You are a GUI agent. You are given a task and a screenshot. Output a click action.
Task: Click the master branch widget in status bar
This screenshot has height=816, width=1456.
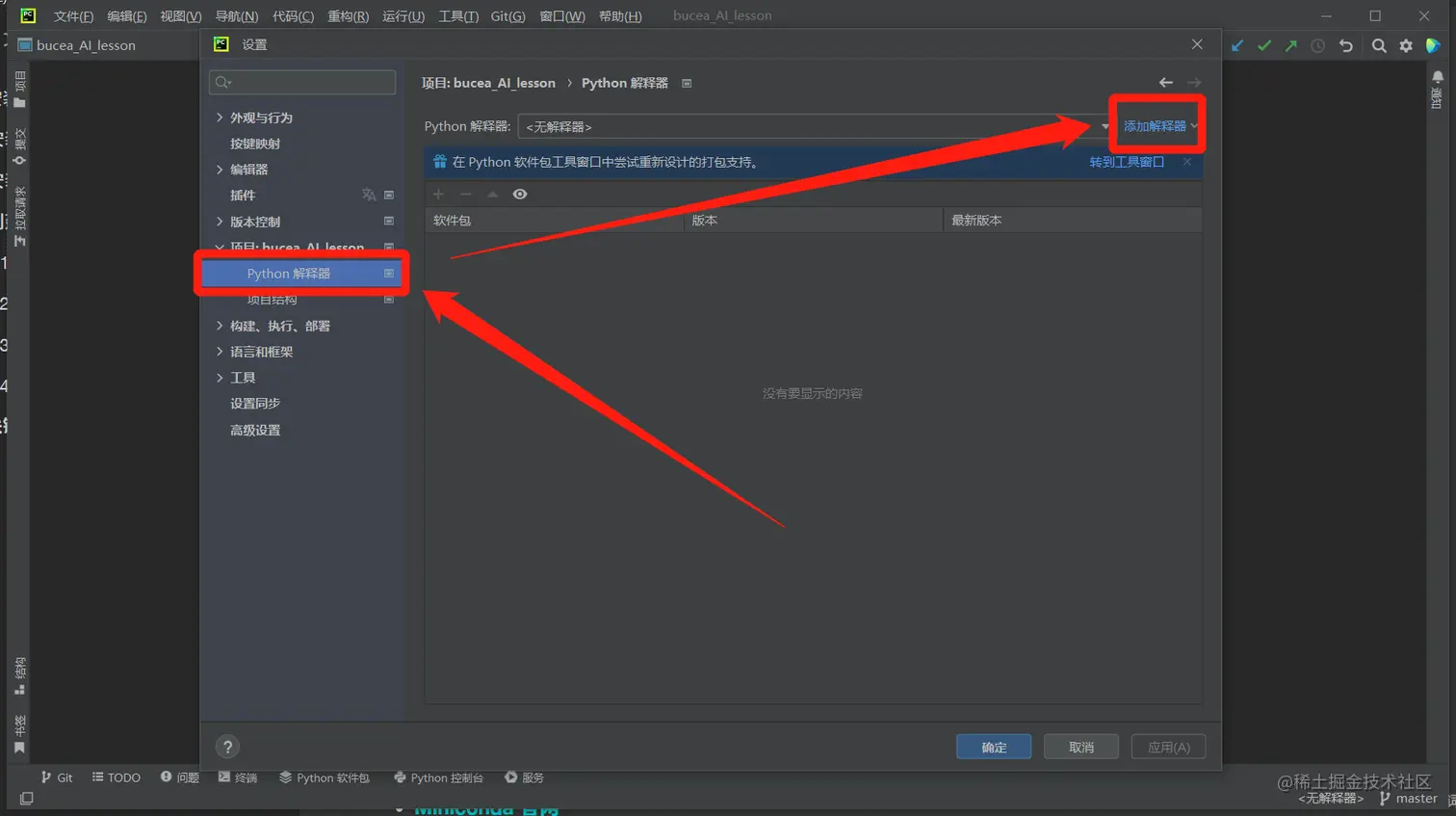[x=1408, y=799]
